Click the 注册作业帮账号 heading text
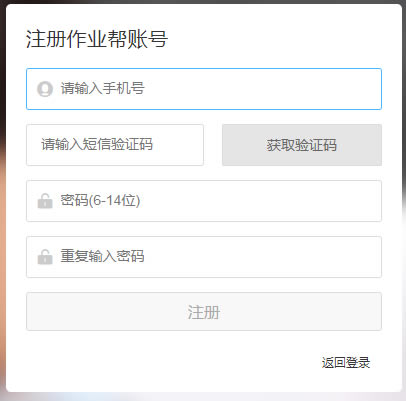406x401 pixels. [x=97, y=39]
